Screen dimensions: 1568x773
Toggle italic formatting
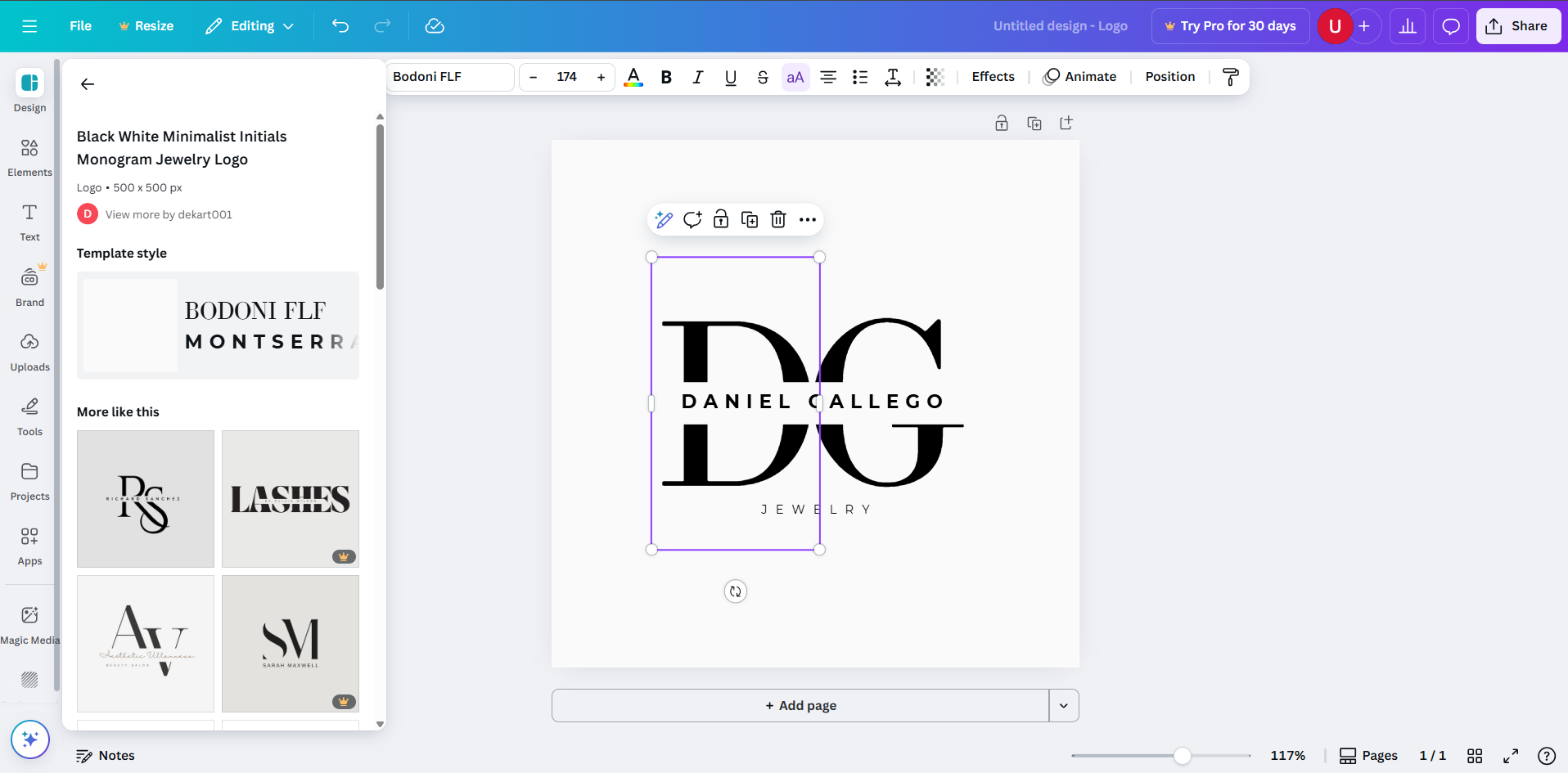coord(697,76)
